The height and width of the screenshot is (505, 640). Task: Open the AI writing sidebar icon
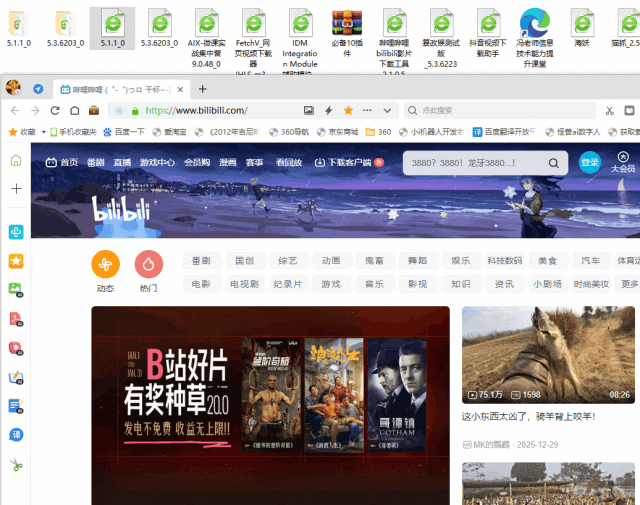(x=16, y=378)
